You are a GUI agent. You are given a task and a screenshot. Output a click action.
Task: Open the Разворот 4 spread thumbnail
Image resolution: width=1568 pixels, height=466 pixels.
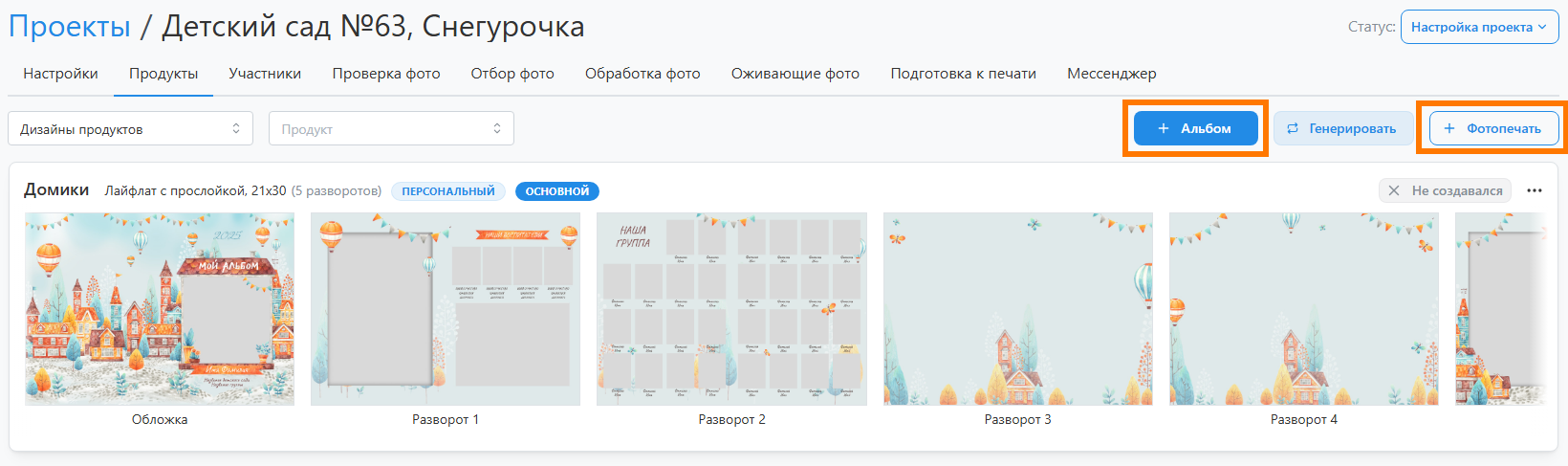1303,309
